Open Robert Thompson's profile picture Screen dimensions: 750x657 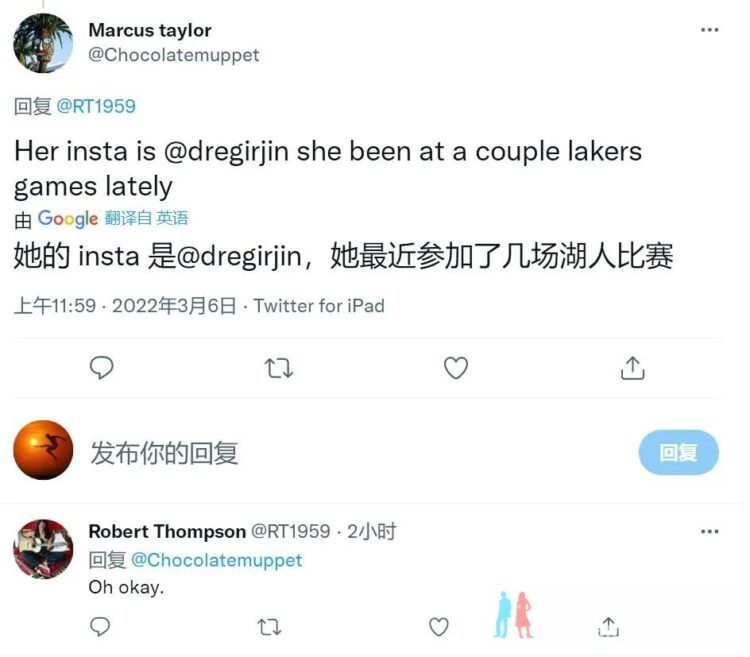[x=43, y=549]
